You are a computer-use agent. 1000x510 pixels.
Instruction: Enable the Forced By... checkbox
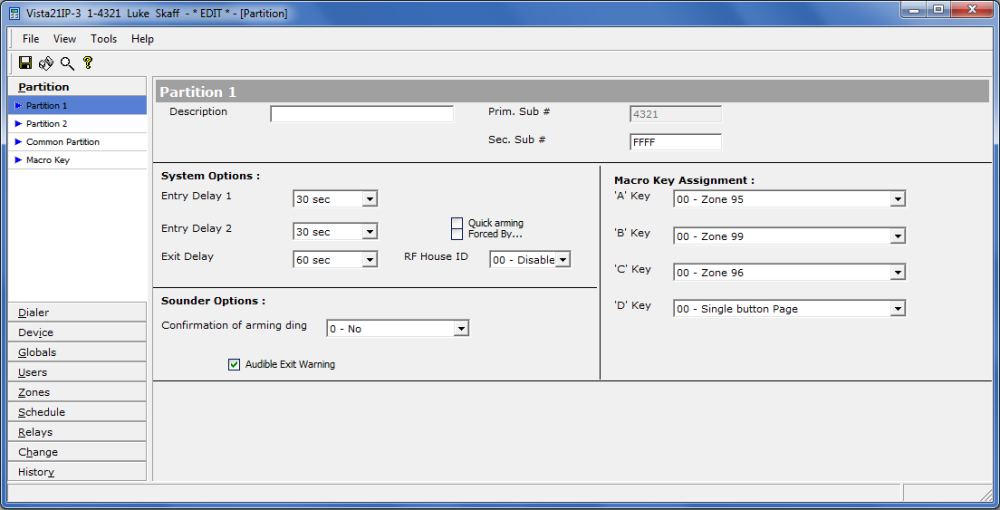click(457, 234)
